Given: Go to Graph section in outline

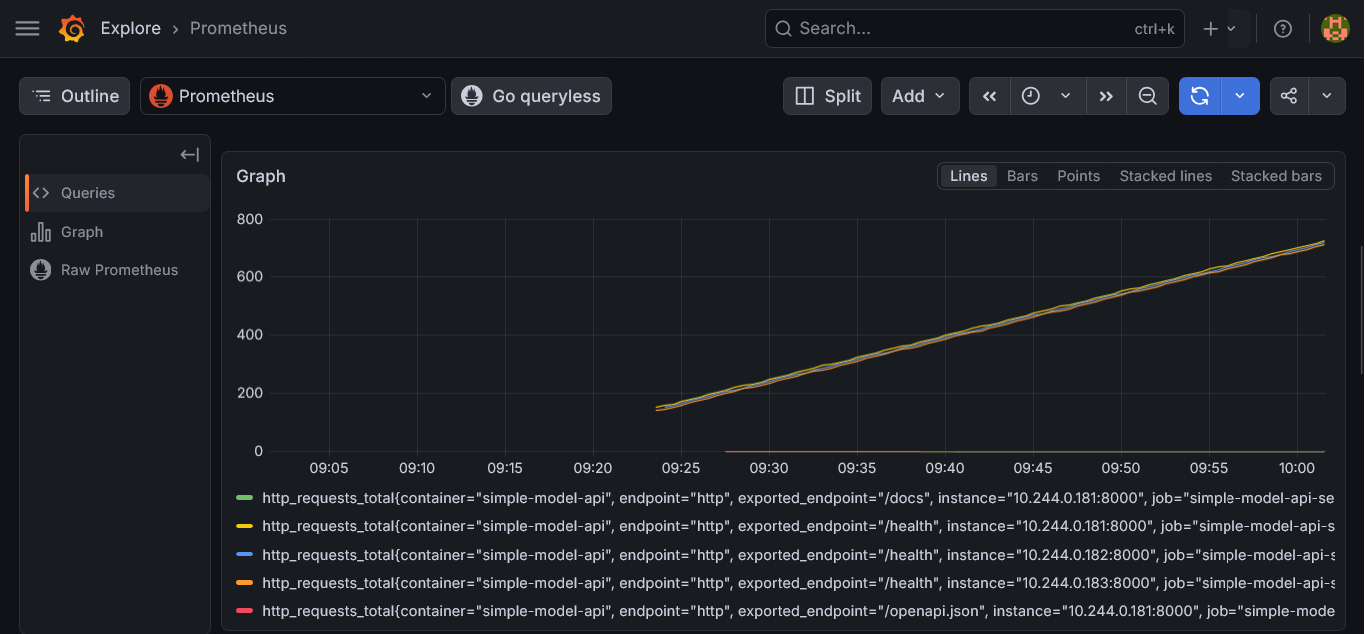Looking at the screenshot, I should [x=117, y=232].
